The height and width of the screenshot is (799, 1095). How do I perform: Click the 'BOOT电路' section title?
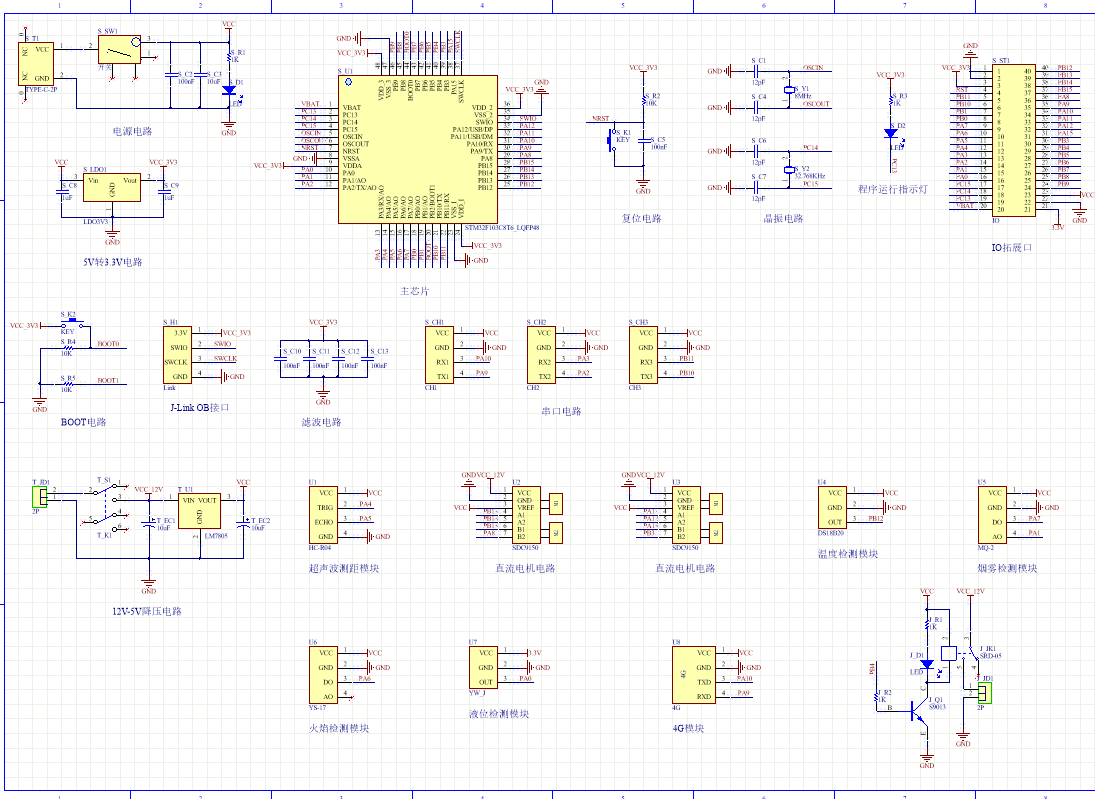tap(83, 422)
